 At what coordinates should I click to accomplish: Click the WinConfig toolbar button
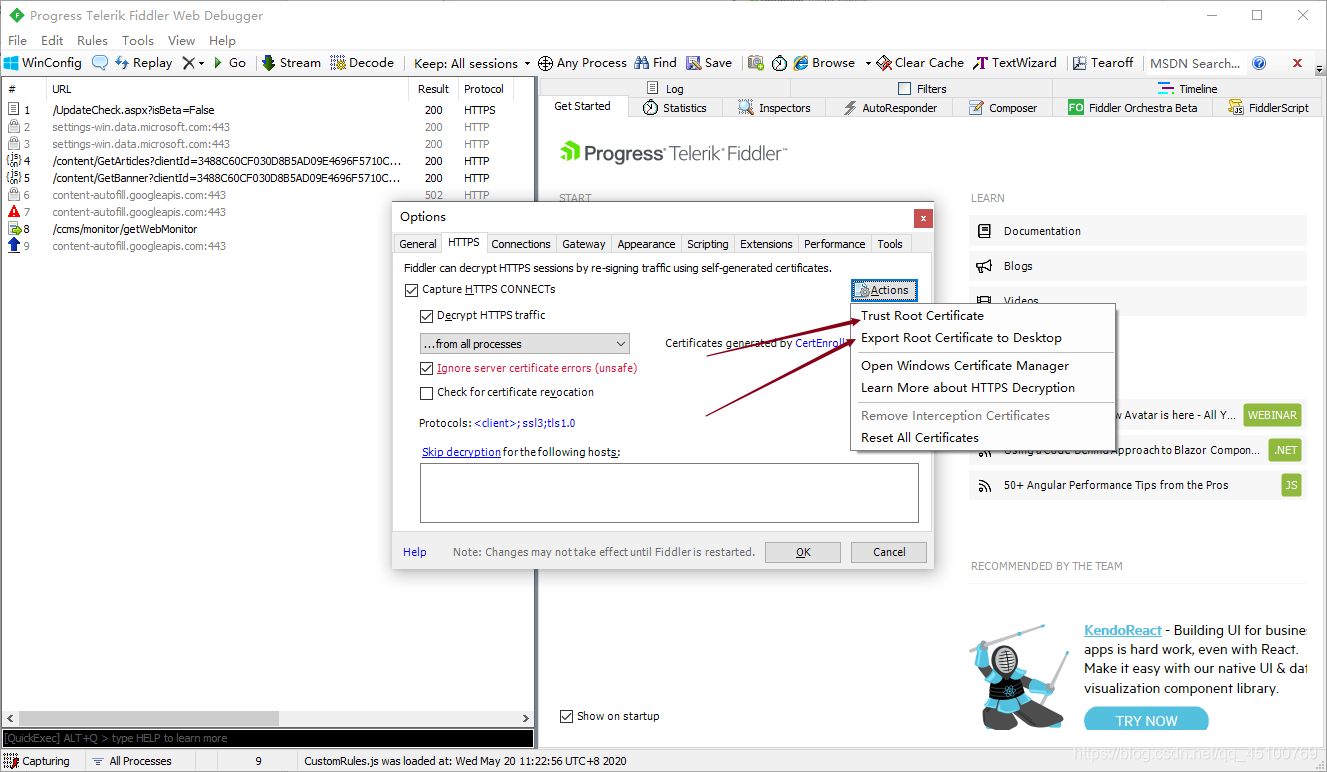[x=43, y=62]
